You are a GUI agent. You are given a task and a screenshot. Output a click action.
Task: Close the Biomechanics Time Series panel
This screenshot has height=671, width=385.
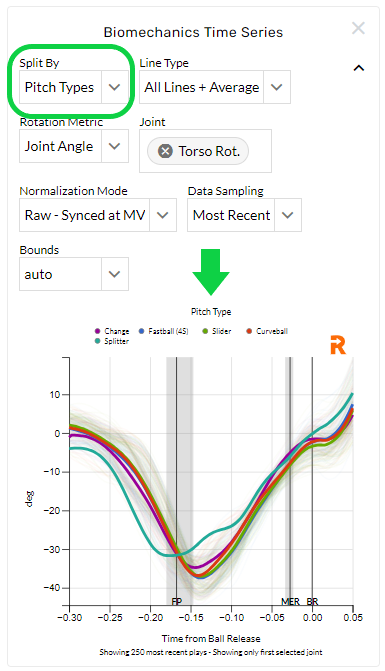point(358,28)
